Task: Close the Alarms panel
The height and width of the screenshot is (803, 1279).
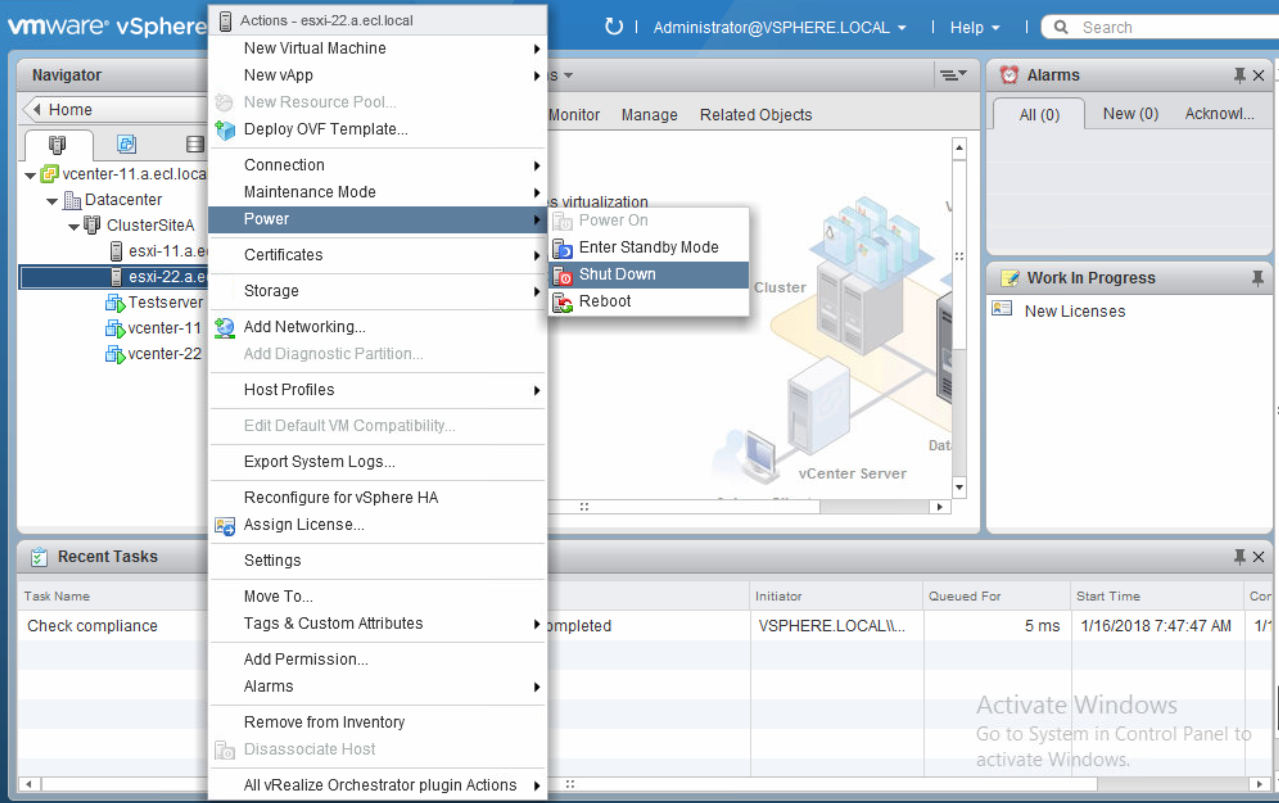Action: pyautogui.click(x=1259, y=75)
